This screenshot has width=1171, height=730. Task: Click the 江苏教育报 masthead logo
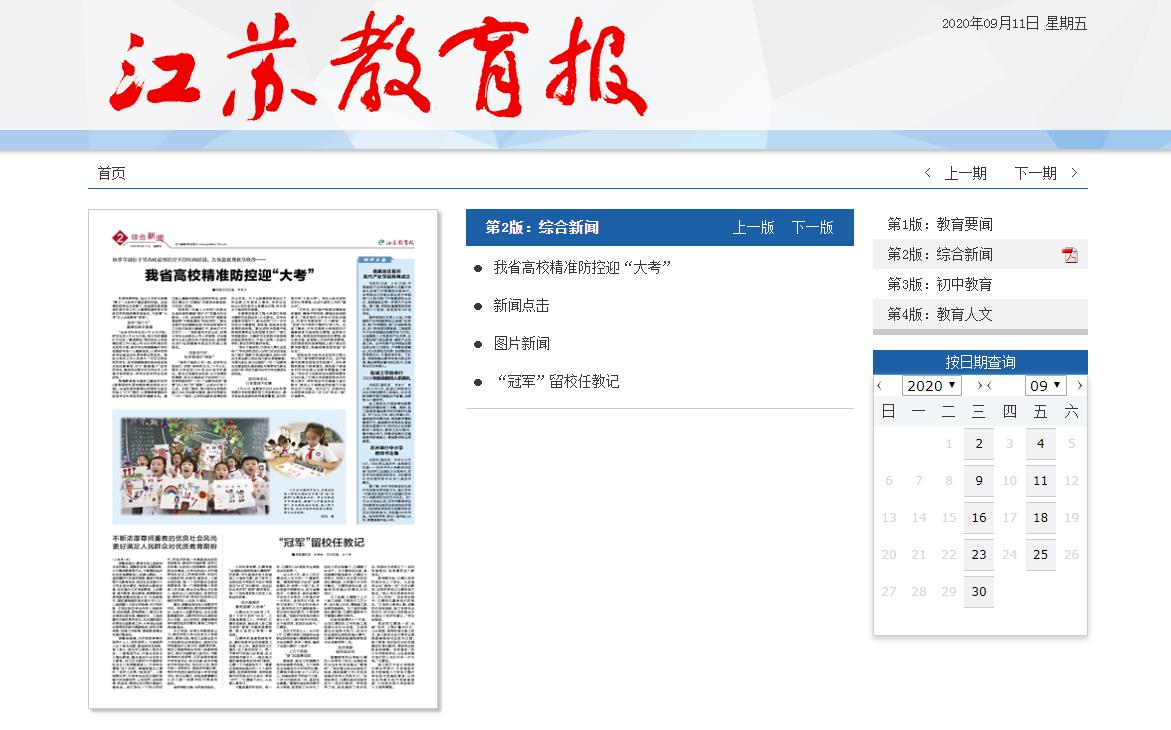(x=378, y=65)
